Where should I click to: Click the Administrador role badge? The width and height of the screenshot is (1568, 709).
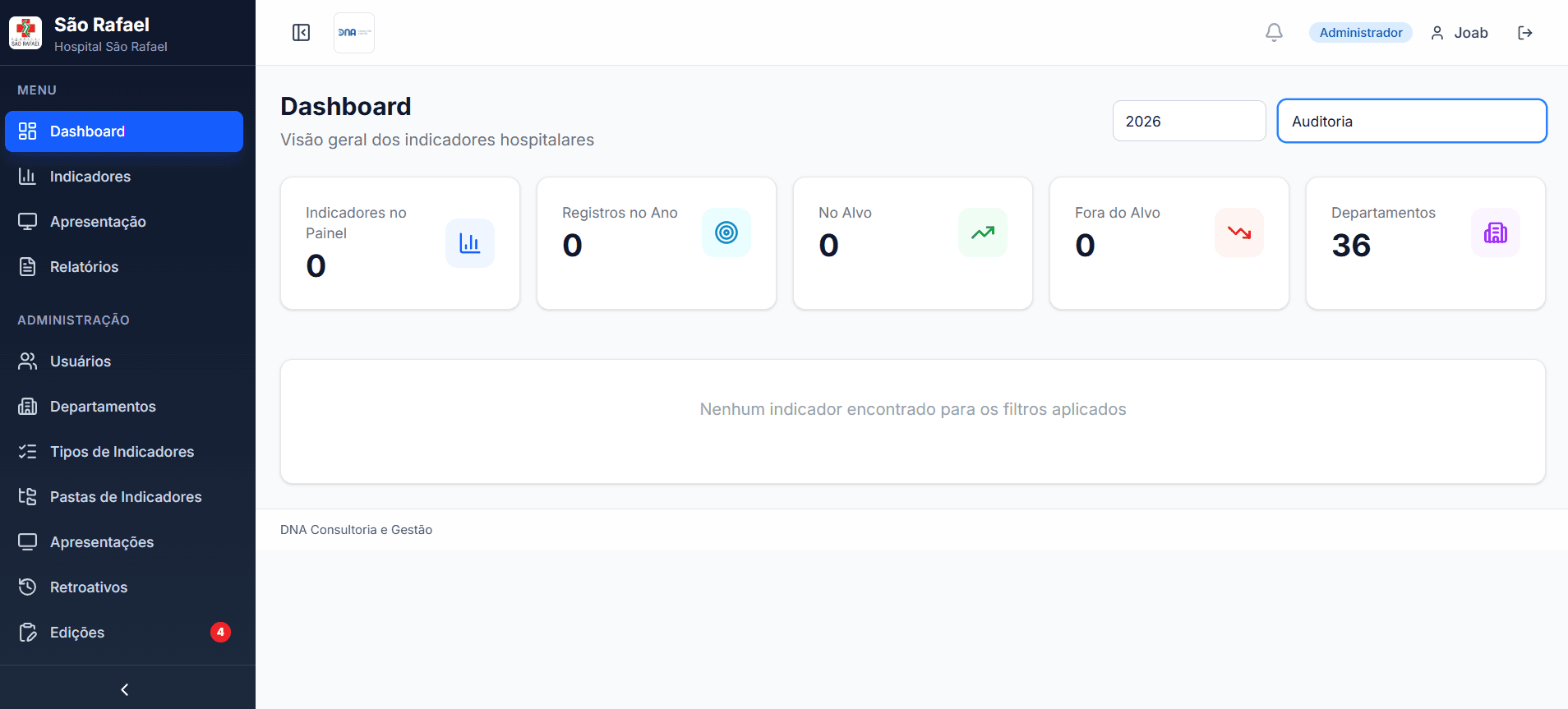(1361, 33)
